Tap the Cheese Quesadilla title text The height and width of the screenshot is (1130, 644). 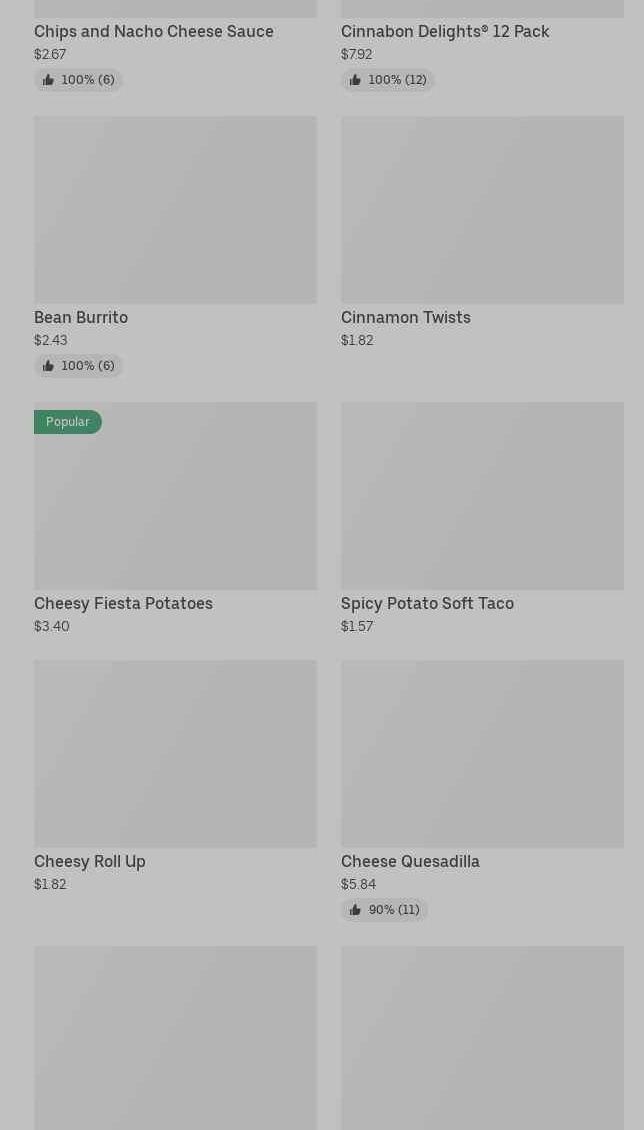coord(410,861)
